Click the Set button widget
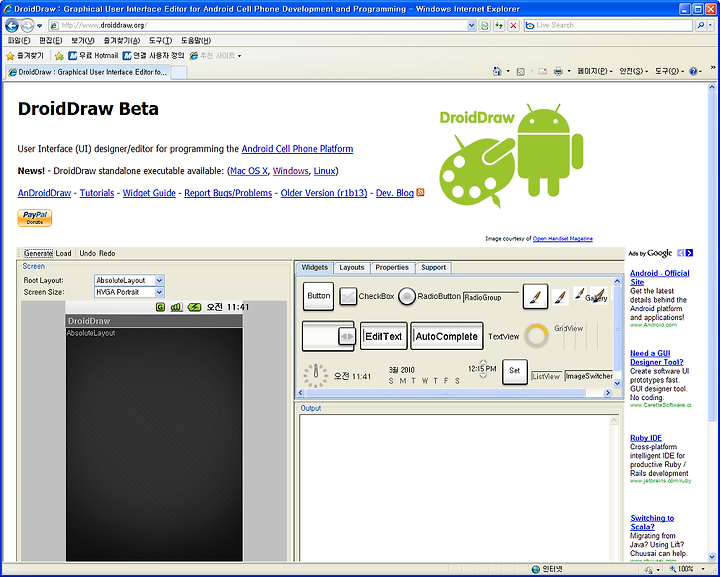 tap(514, 371)
